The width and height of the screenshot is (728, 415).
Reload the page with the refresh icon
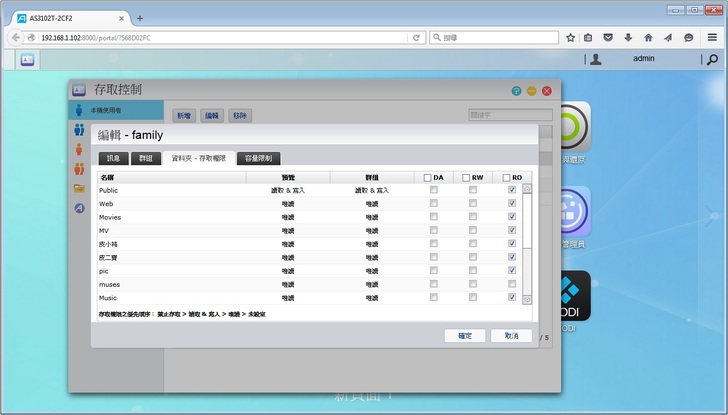click(x=416, y=38)
